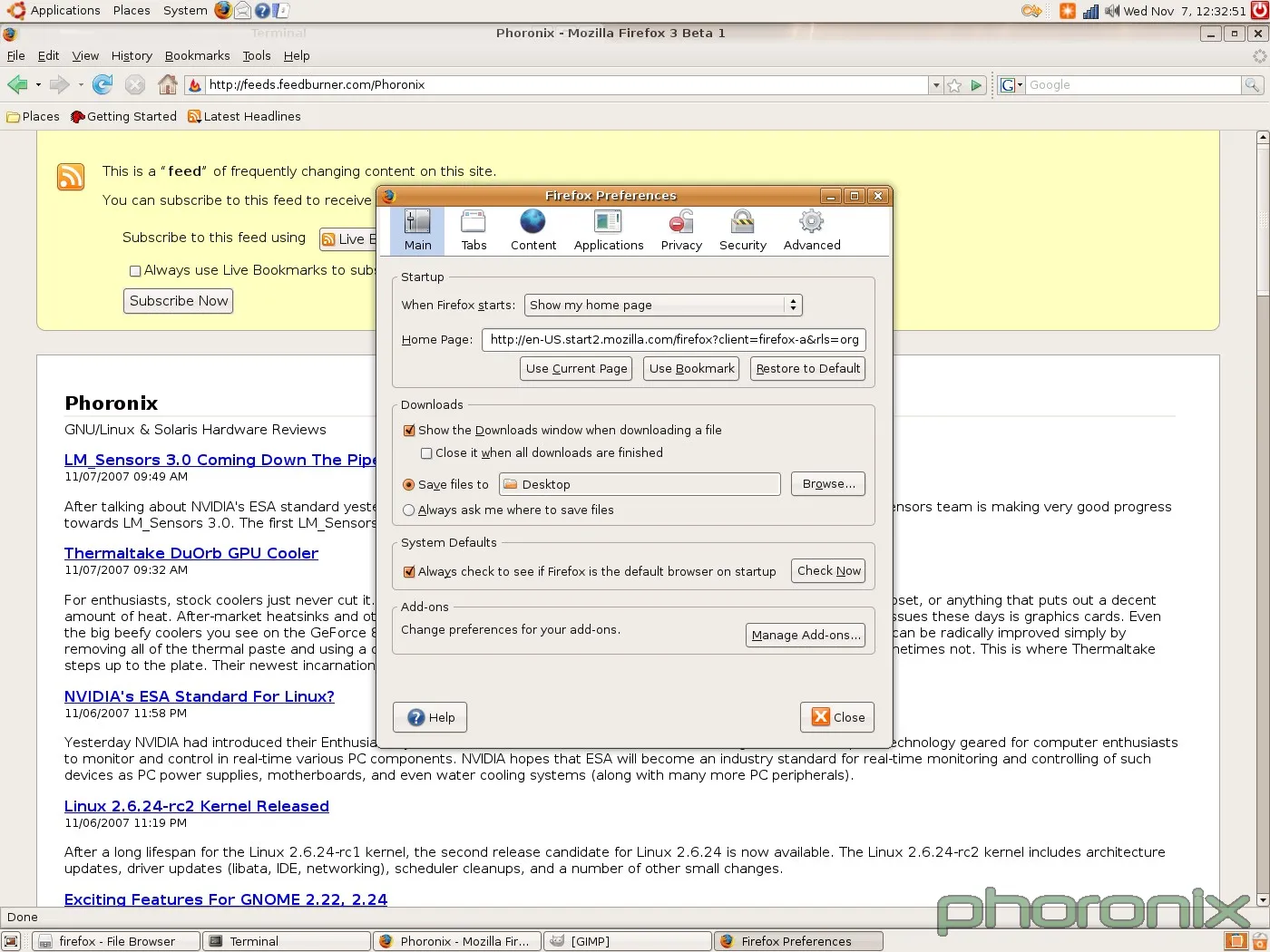Image resolution: width=1270 pixels, height=952 pixels.
Task: Toggle Show the Downloads window checkbox
Action: click(x=409, y=431)
